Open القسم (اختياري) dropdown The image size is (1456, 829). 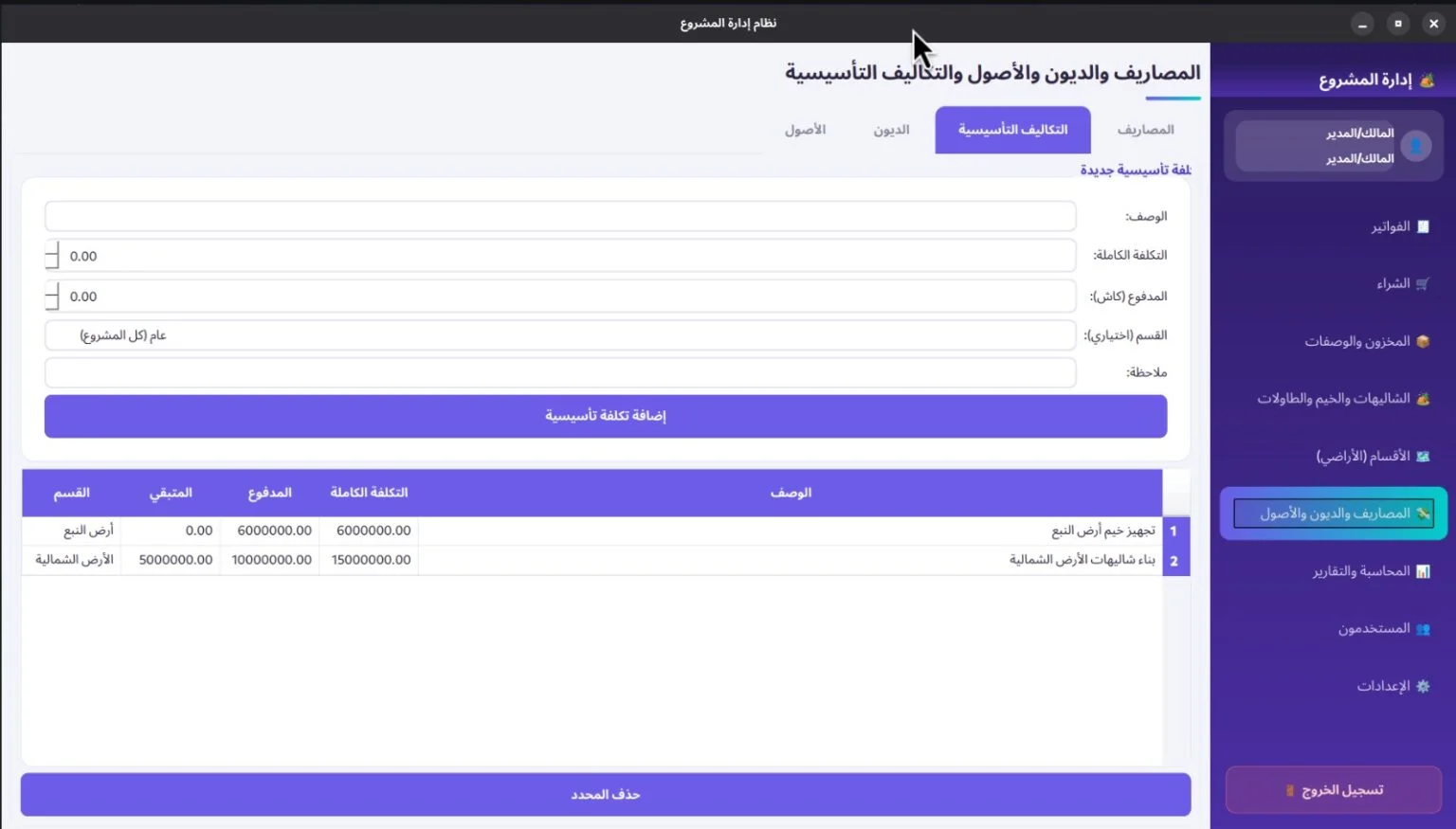click(560, 335)
